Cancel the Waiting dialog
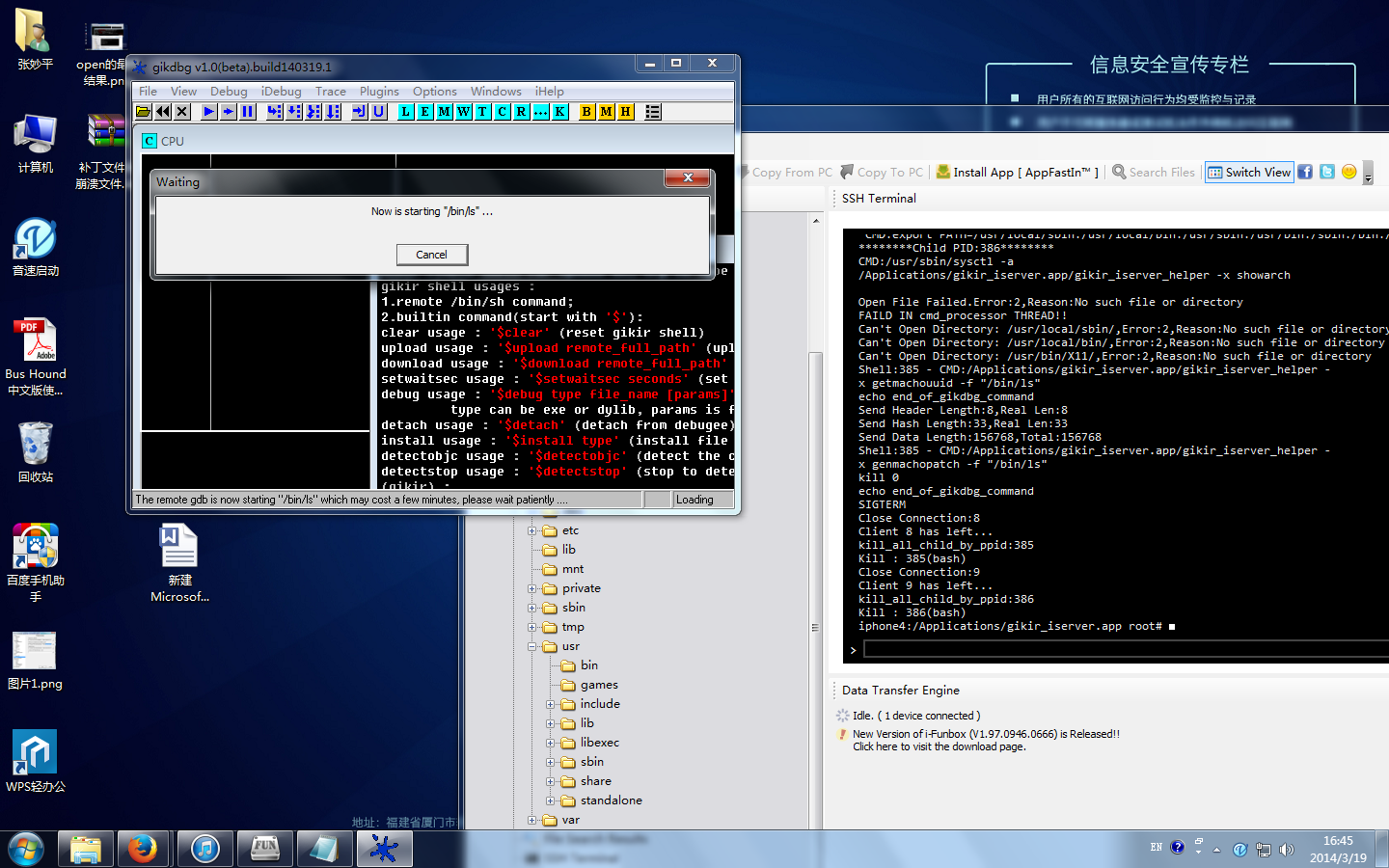1389x868 pixels. coord(431,255)
